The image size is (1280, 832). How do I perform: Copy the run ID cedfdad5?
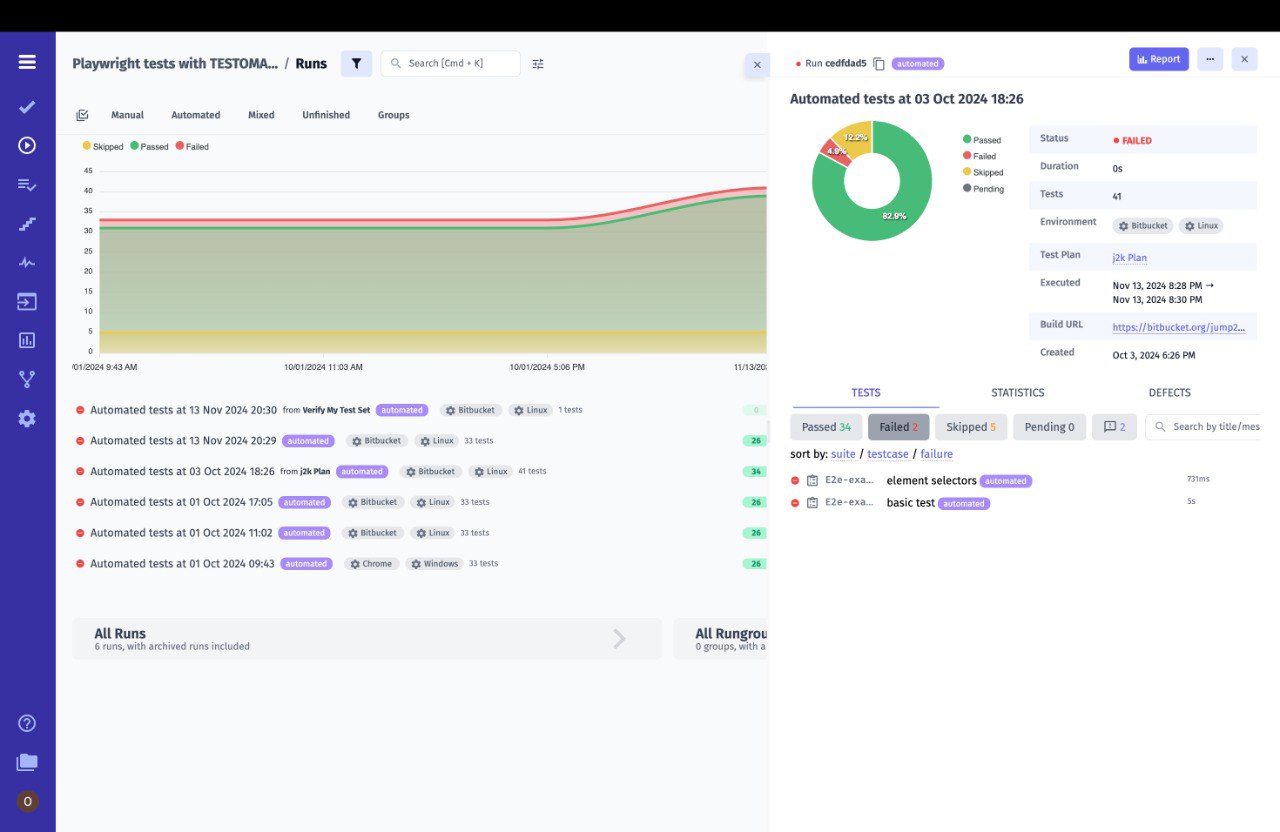[x=878, y=63]
